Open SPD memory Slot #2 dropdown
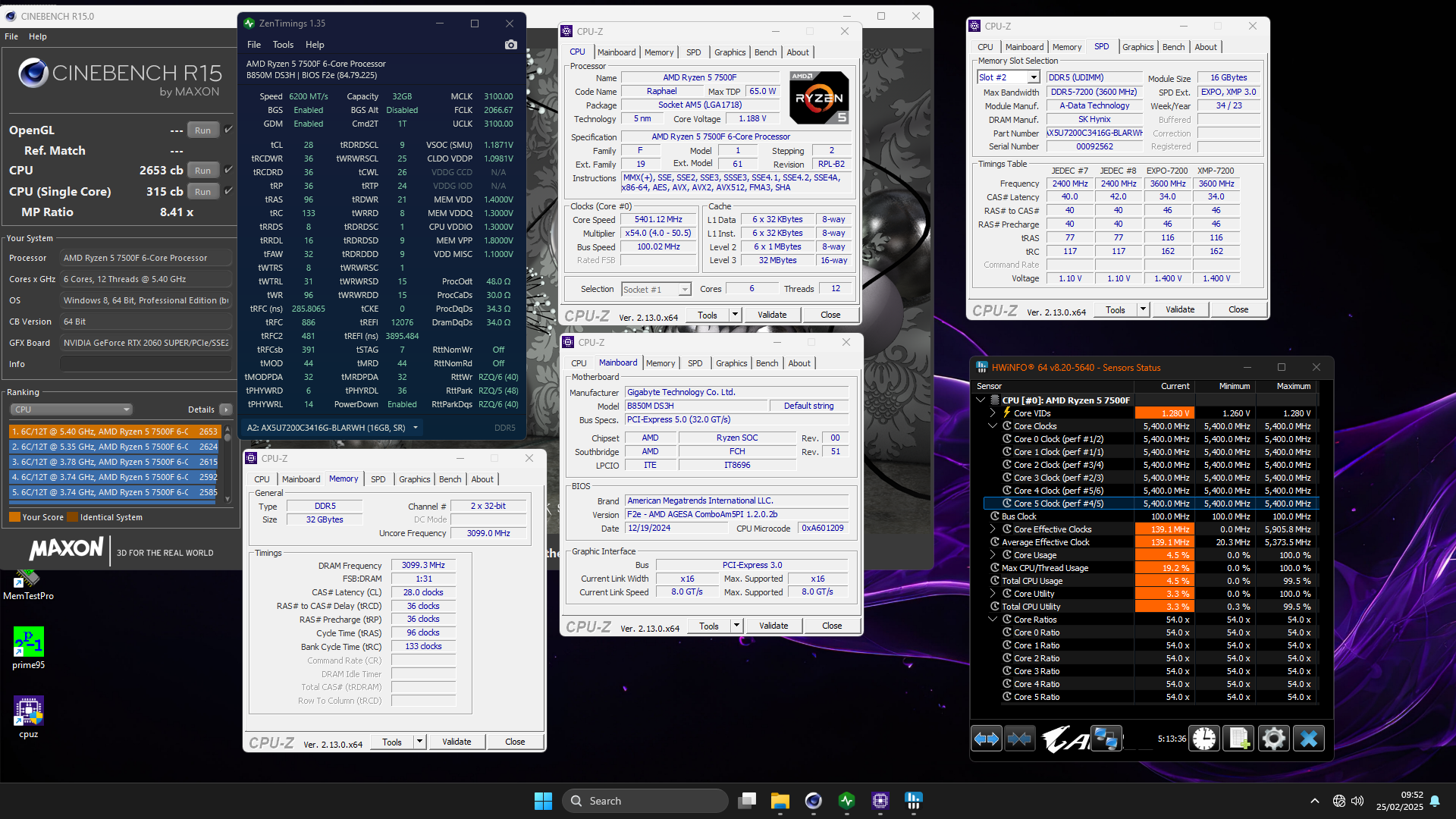The image size is (1456, 819). (x=1008, y=77)
